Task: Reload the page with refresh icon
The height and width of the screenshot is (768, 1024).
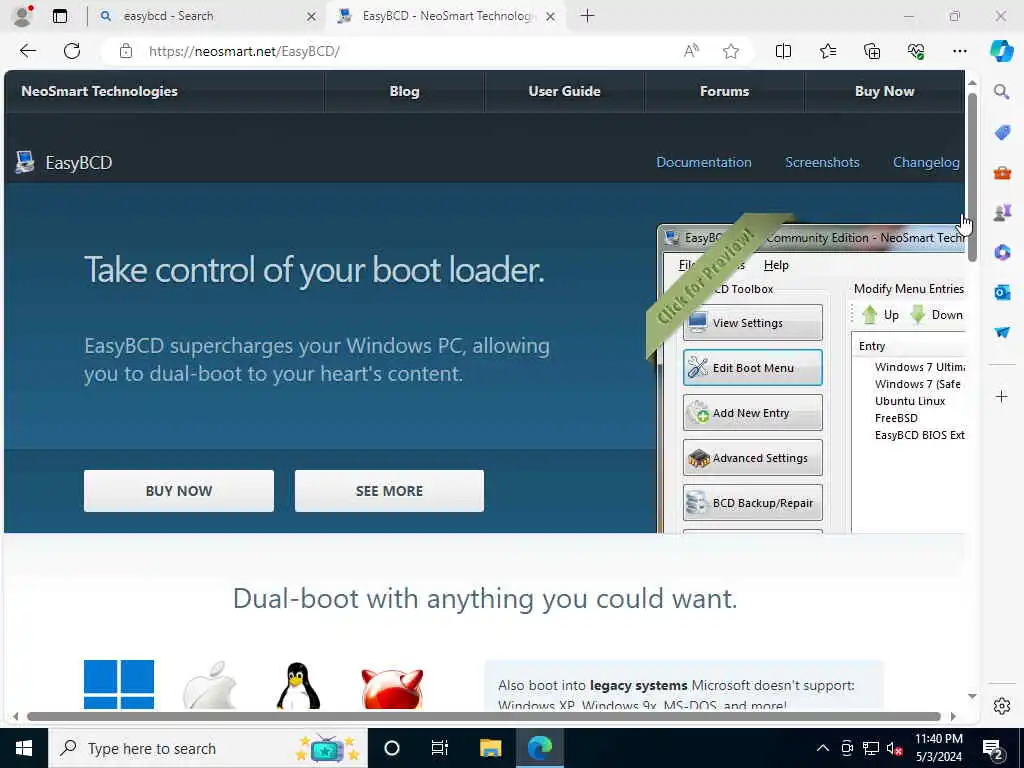Action: click(x=72, y=51)
